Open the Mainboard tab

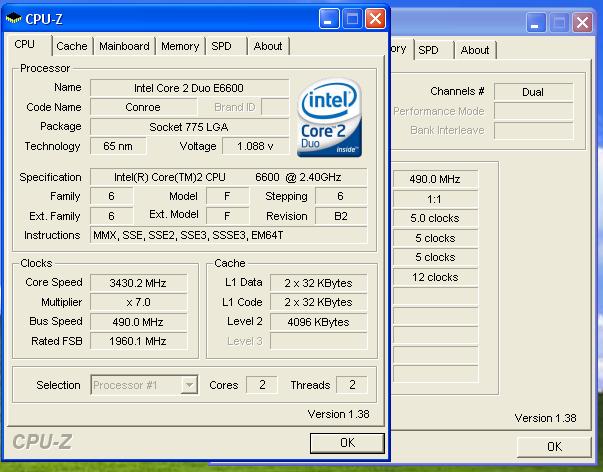click(x=124, y=46)
